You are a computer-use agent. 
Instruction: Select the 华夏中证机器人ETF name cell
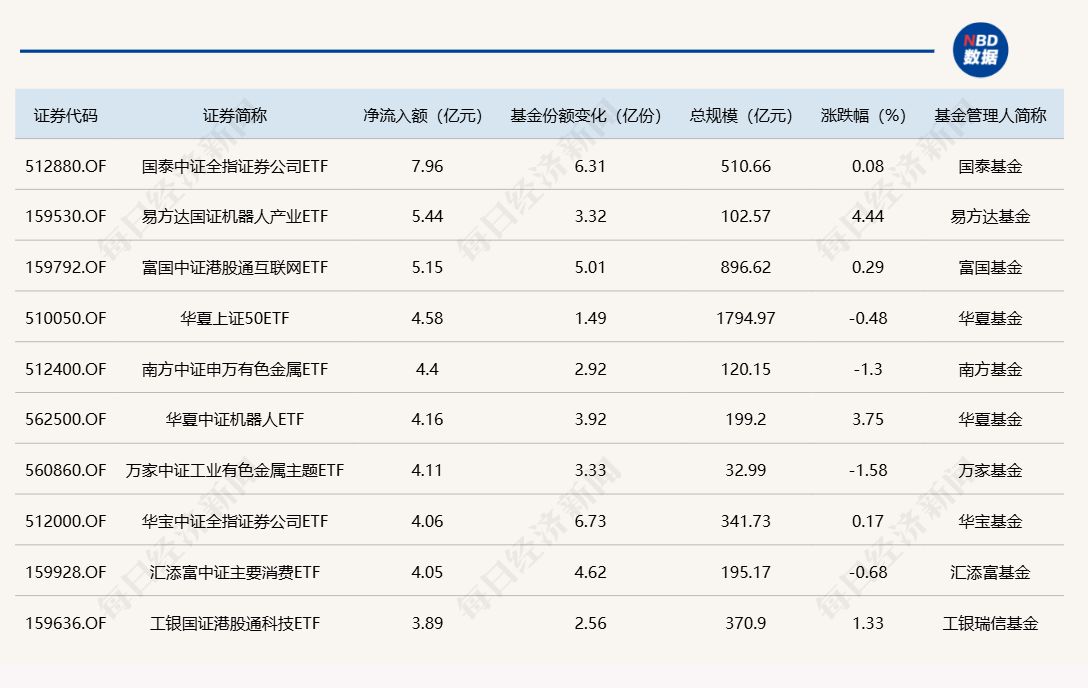[235, 420]
